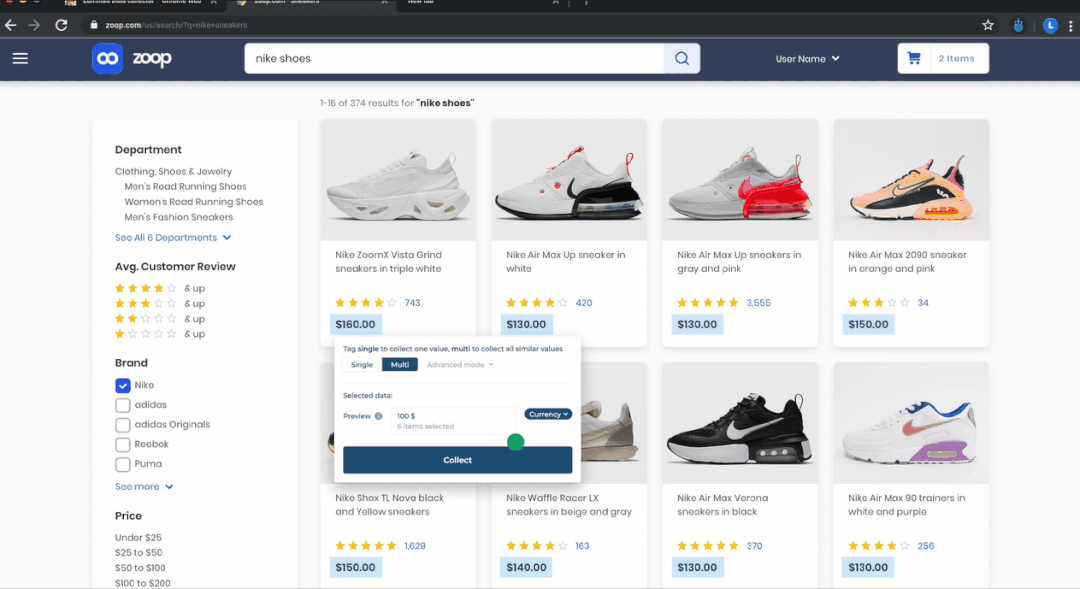Open the 2 Items cart button

(943, 59)
